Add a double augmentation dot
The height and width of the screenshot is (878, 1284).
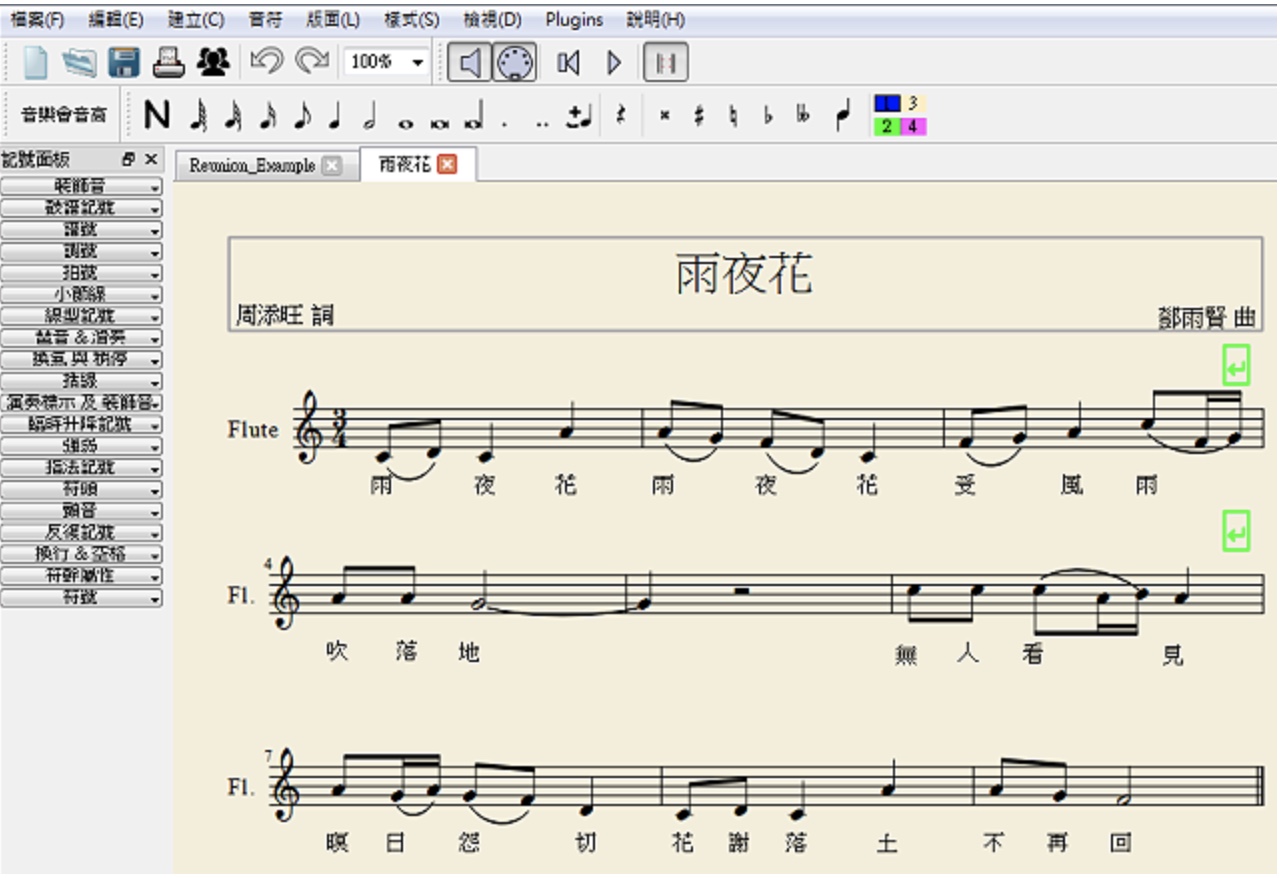(542, 124)
